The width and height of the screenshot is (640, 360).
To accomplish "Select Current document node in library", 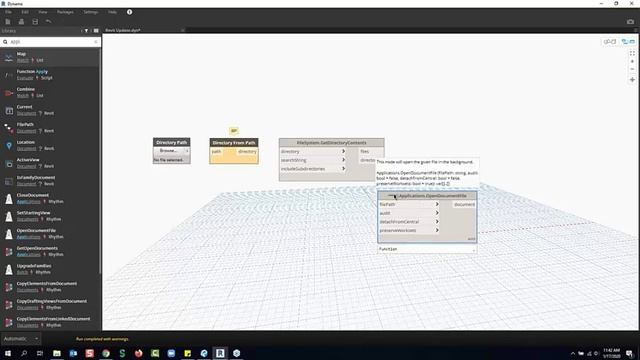I will click(50, 110).
